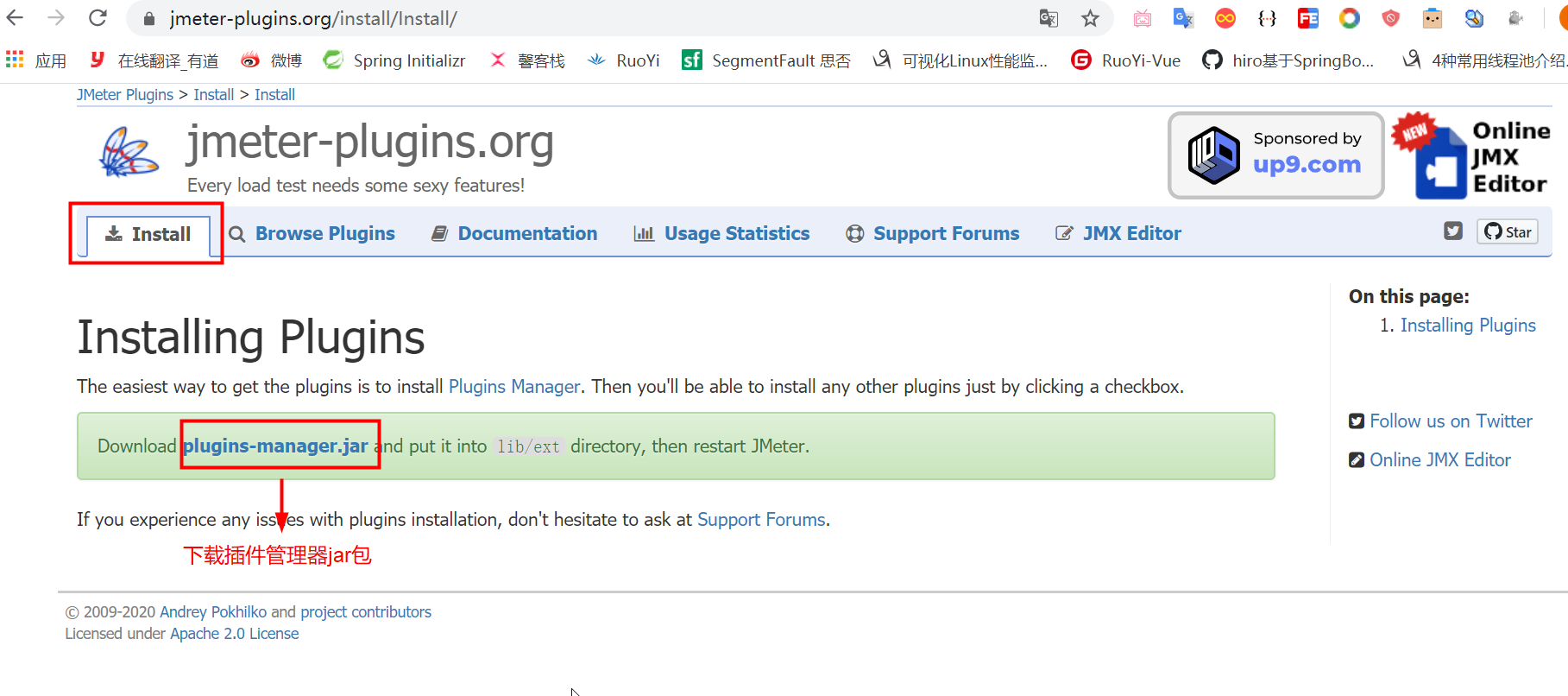Open the Youdao online translate bookmark
Screen dimensions: 1568x696
coord(154,60)
